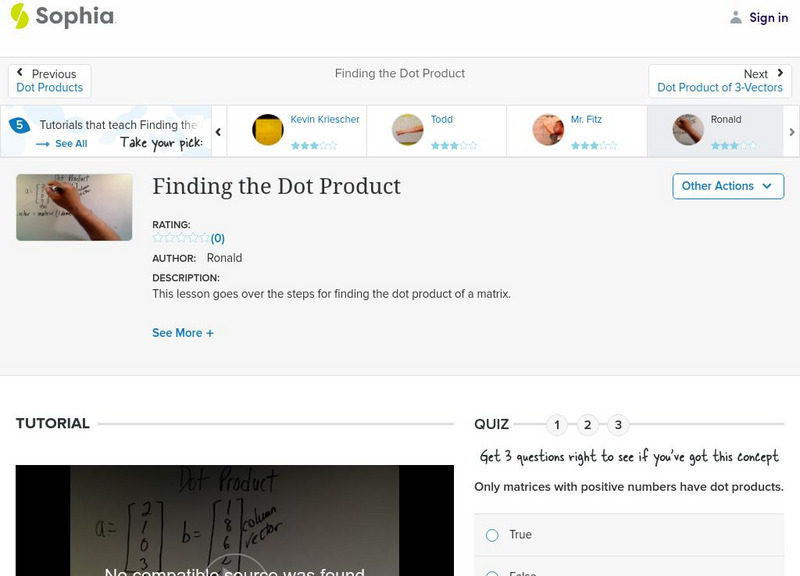Click quiz step 2 circle

coord(587,425)
